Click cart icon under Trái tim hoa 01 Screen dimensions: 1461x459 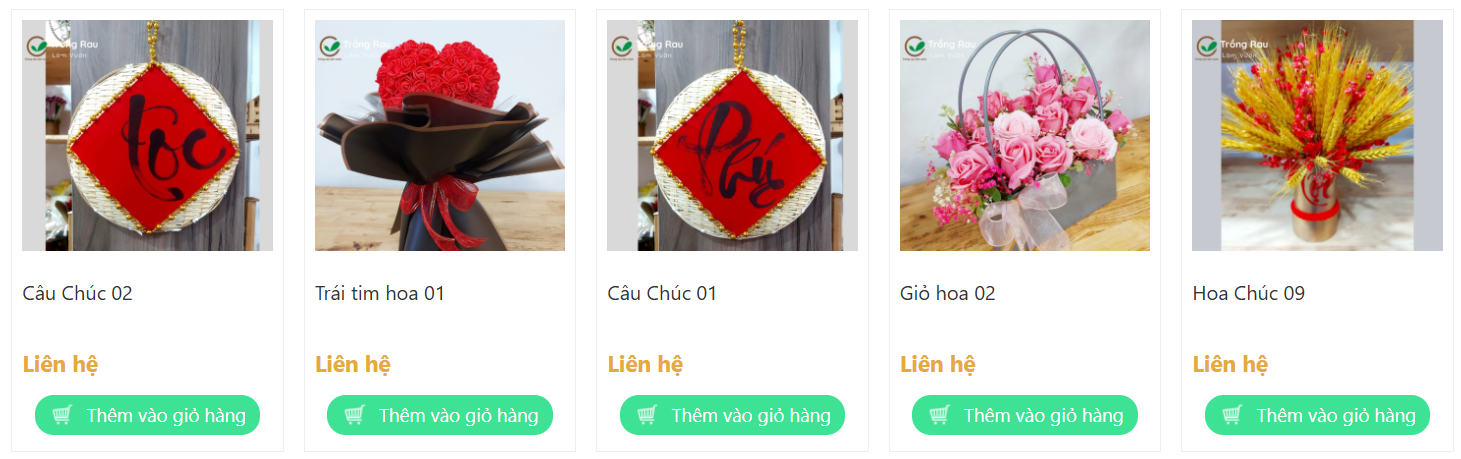(x=355, y=415)
